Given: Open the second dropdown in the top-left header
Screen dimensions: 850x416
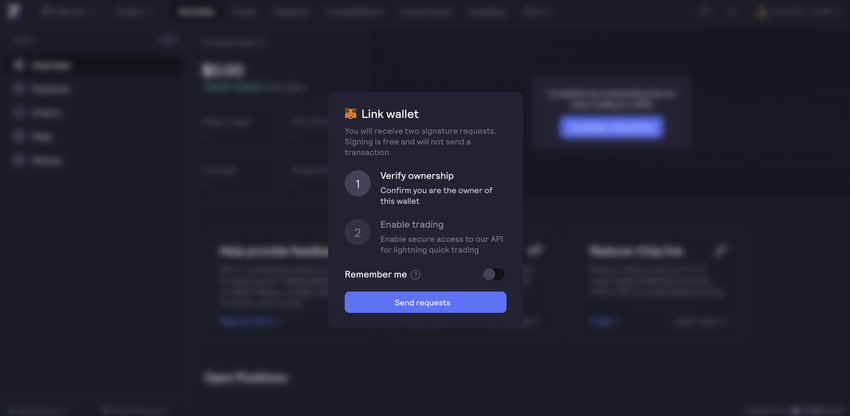Looking at the screenshot, I should pyautogui.click(x=136, y=12).
